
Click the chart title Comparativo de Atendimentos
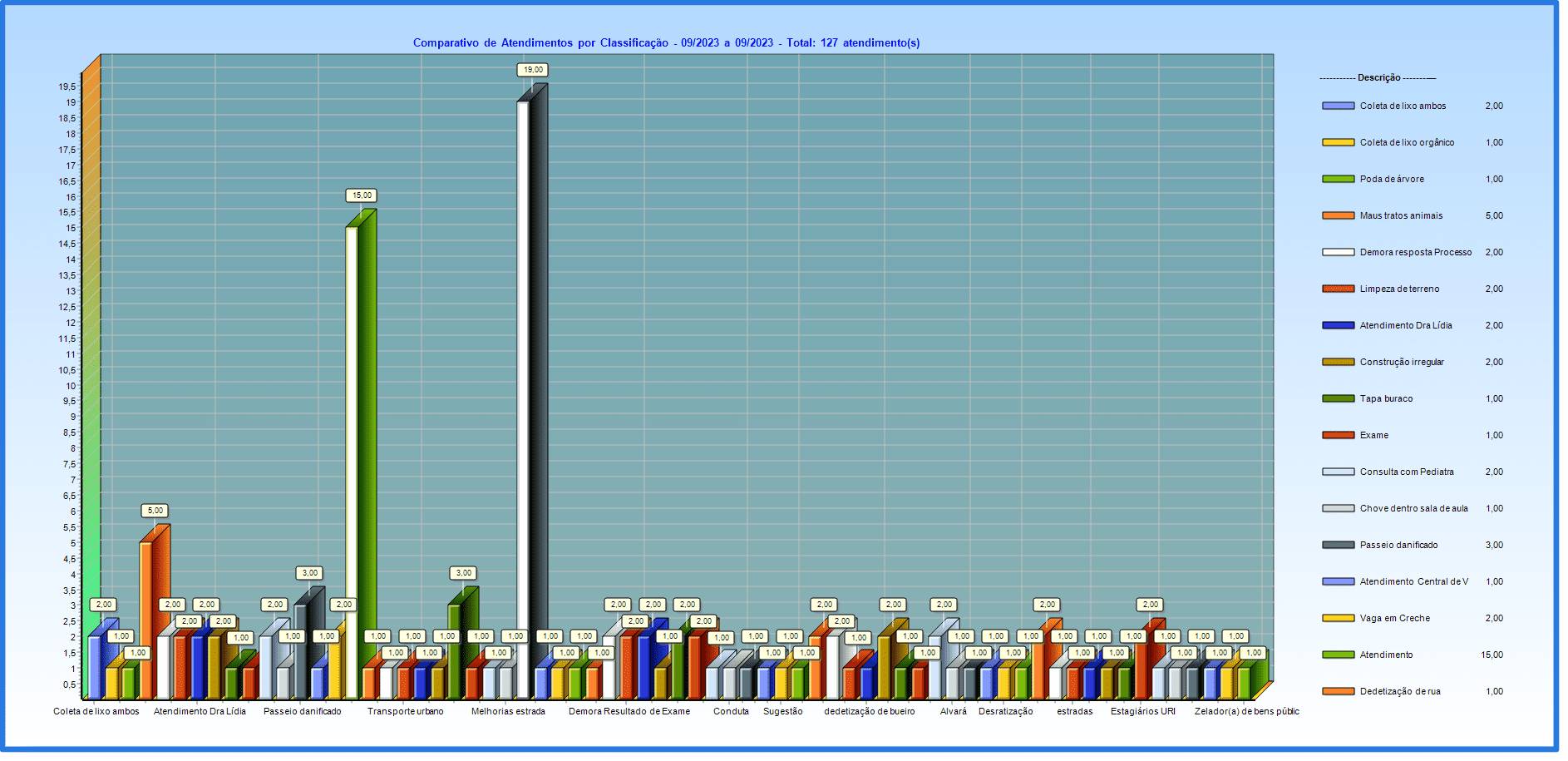666,43
